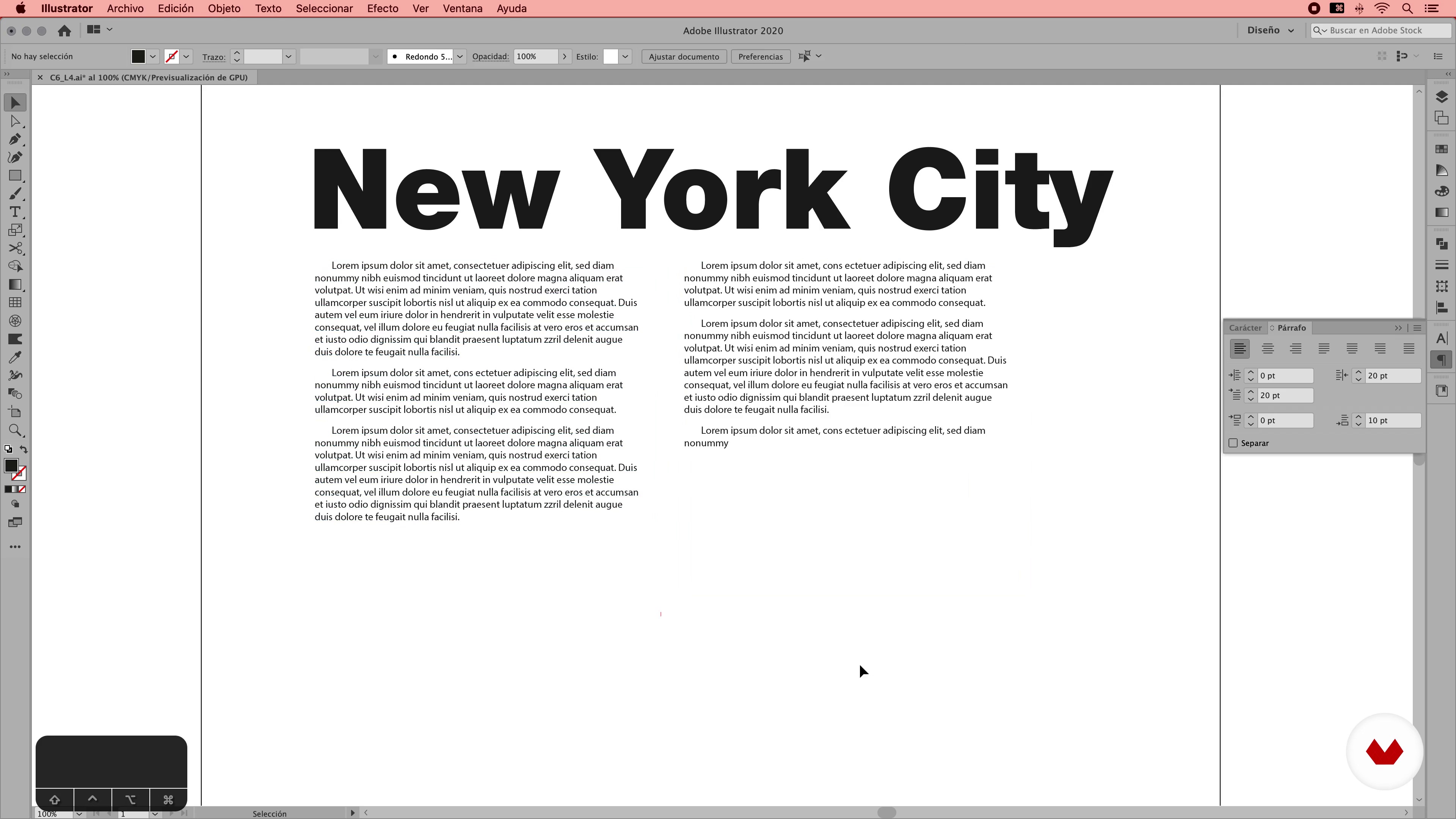1456x819 pixels.
Task: Select the Type tool
Action: point(15,212)
